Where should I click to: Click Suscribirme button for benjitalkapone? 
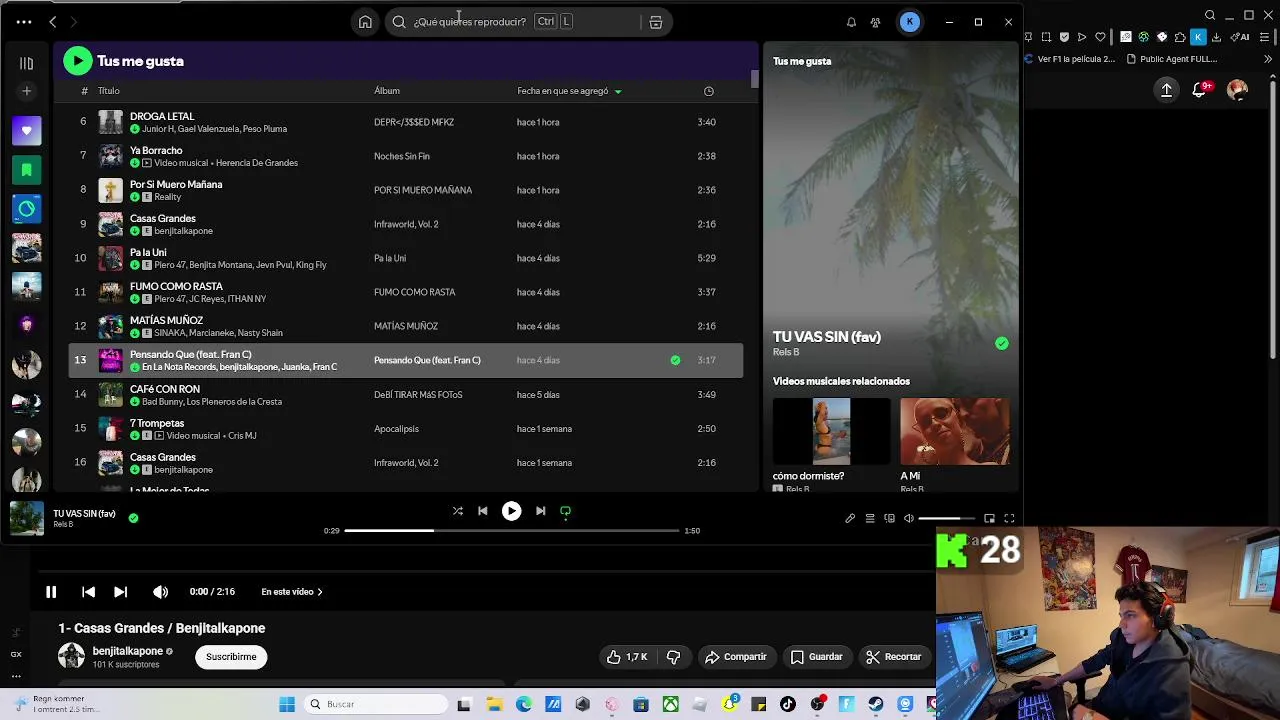[x=231, y=657]
